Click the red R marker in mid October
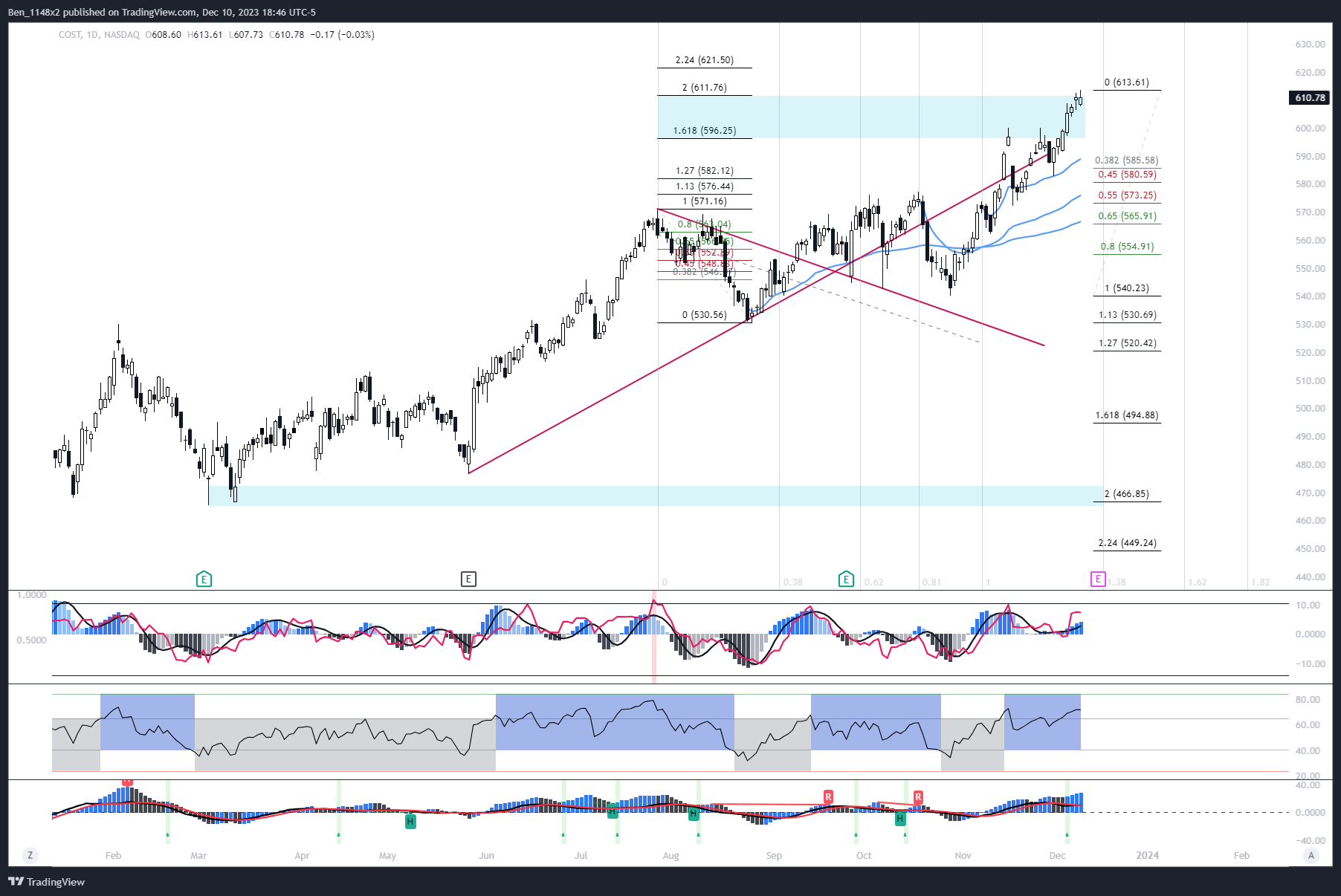The width and height of the screenshot is (1341, 896). [918, 796]
